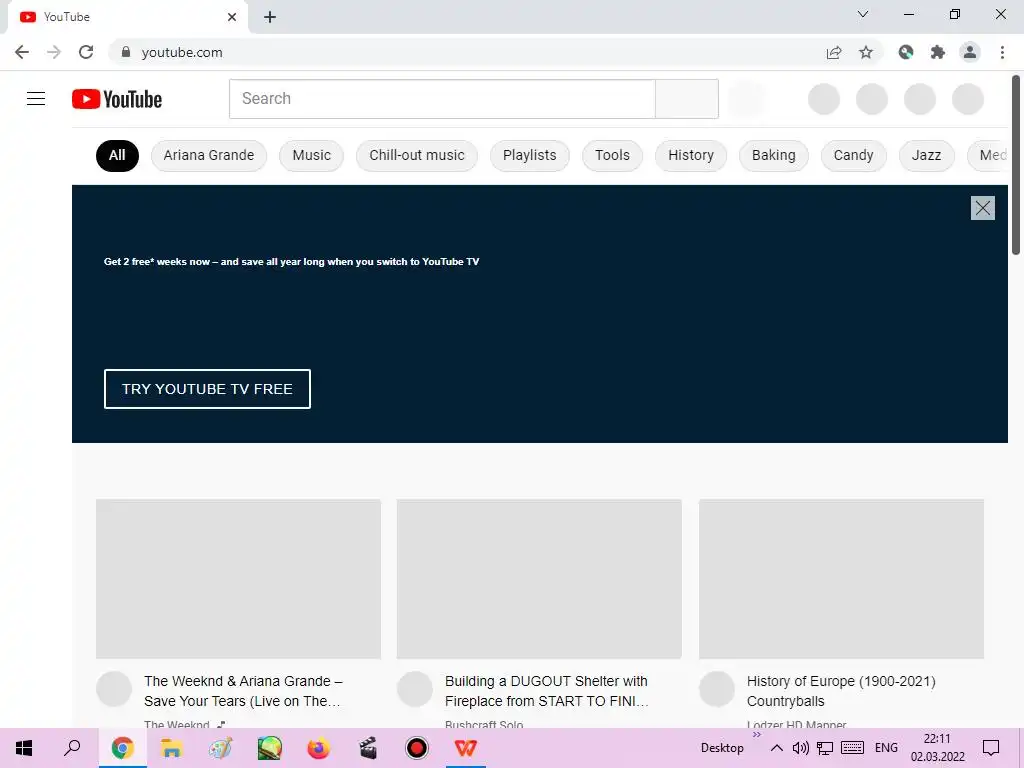Choose the Chill-out music chip
1024x768 pixels.
pyautogui.click(x=417, y=155)
